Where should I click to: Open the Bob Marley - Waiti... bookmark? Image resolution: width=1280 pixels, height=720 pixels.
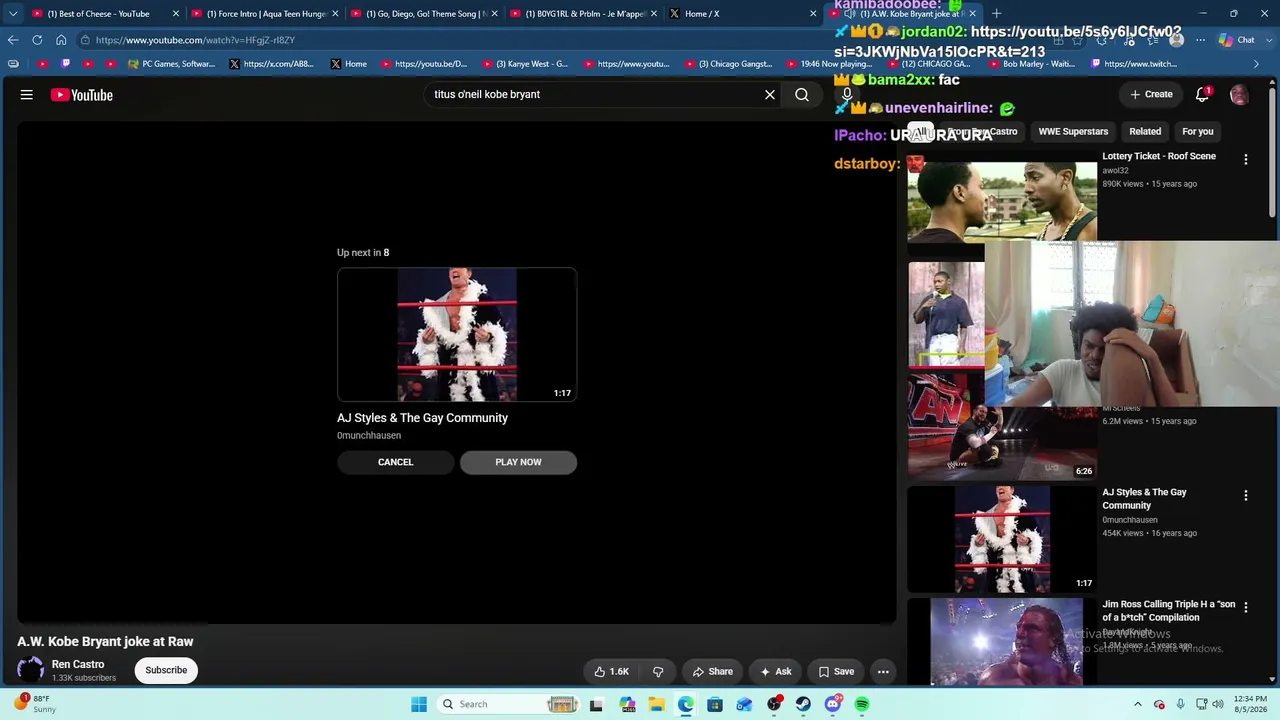[1030, 64]
